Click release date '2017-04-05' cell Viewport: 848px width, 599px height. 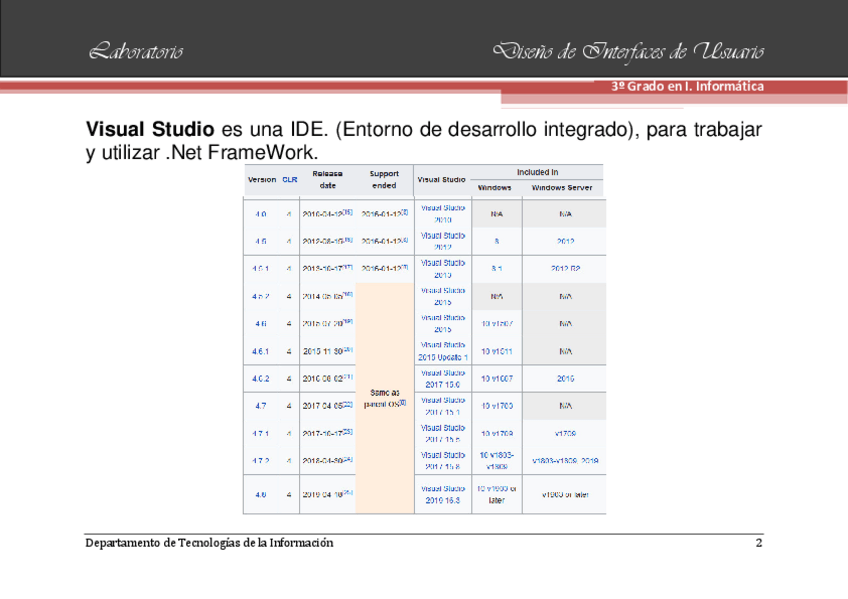[328, 406]
